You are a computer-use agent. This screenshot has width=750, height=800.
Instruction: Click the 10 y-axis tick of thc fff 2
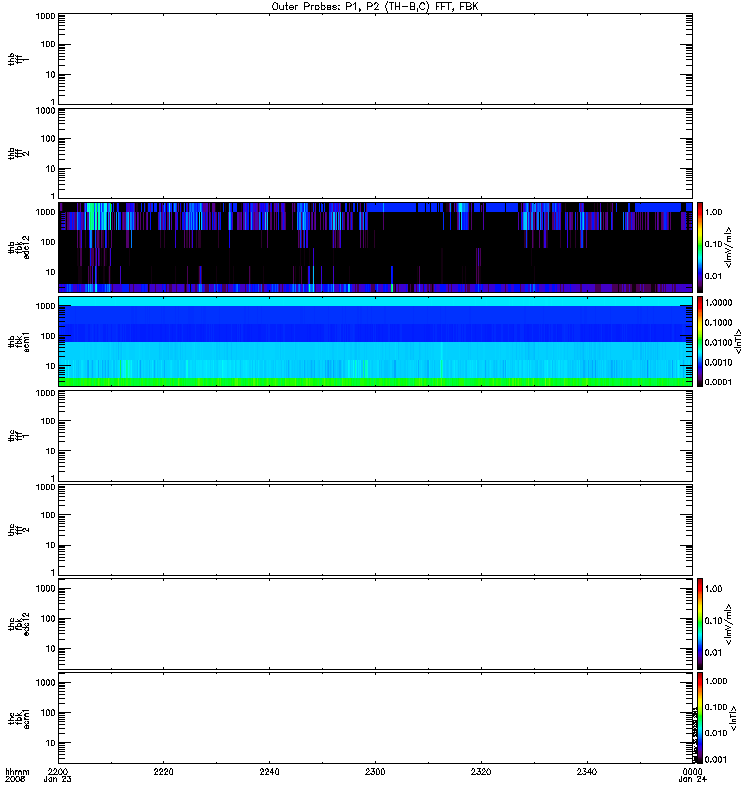click(x=51, y=545)
